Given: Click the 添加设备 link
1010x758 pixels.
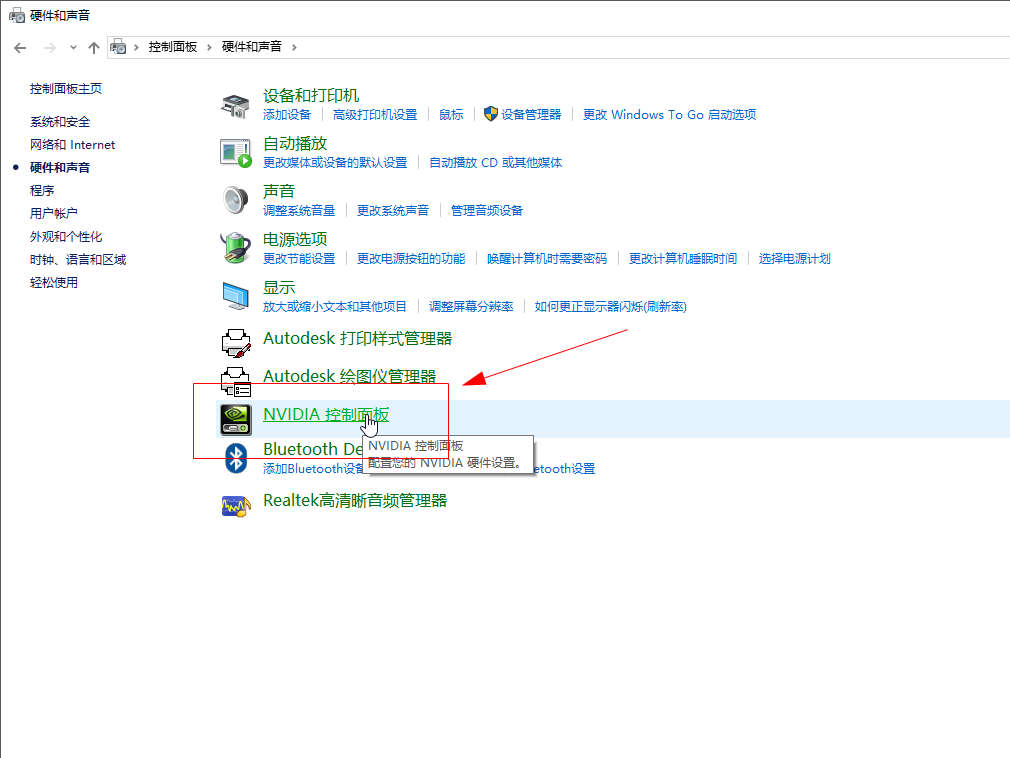Looking at the screenshot, I should coord(287,115).
